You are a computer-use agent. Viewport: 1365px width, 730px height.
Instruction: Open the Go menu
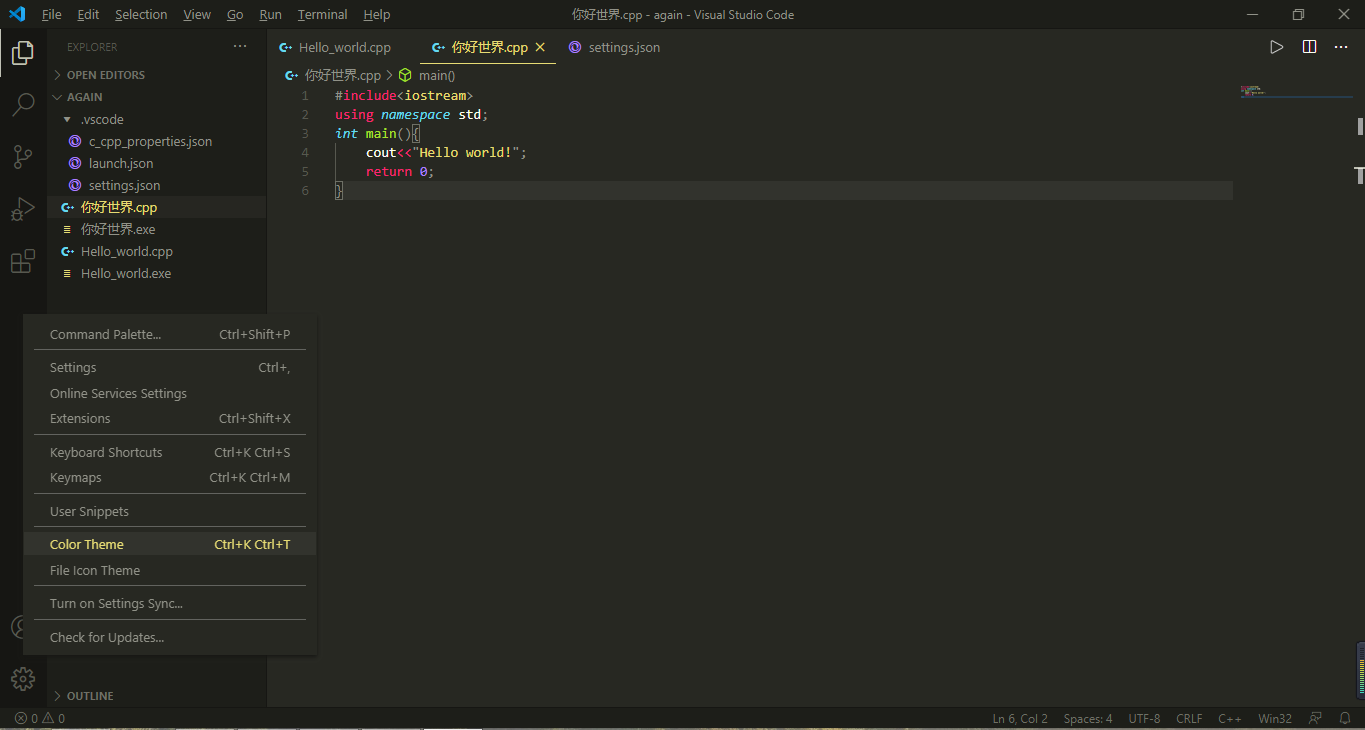pos(235,15)
